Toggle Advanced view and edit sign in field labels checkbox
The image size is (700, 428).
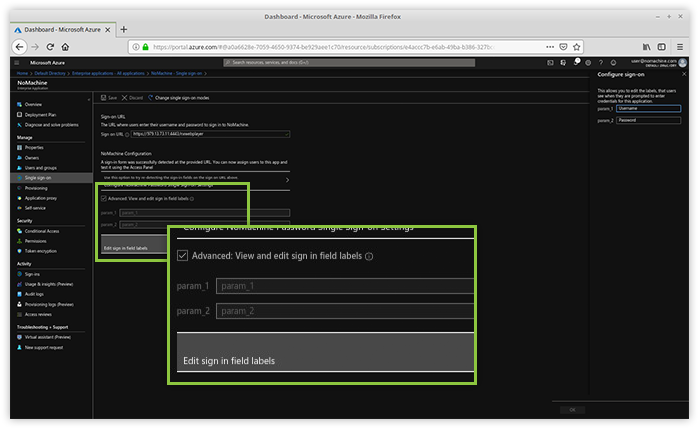(x=104, y=199)
